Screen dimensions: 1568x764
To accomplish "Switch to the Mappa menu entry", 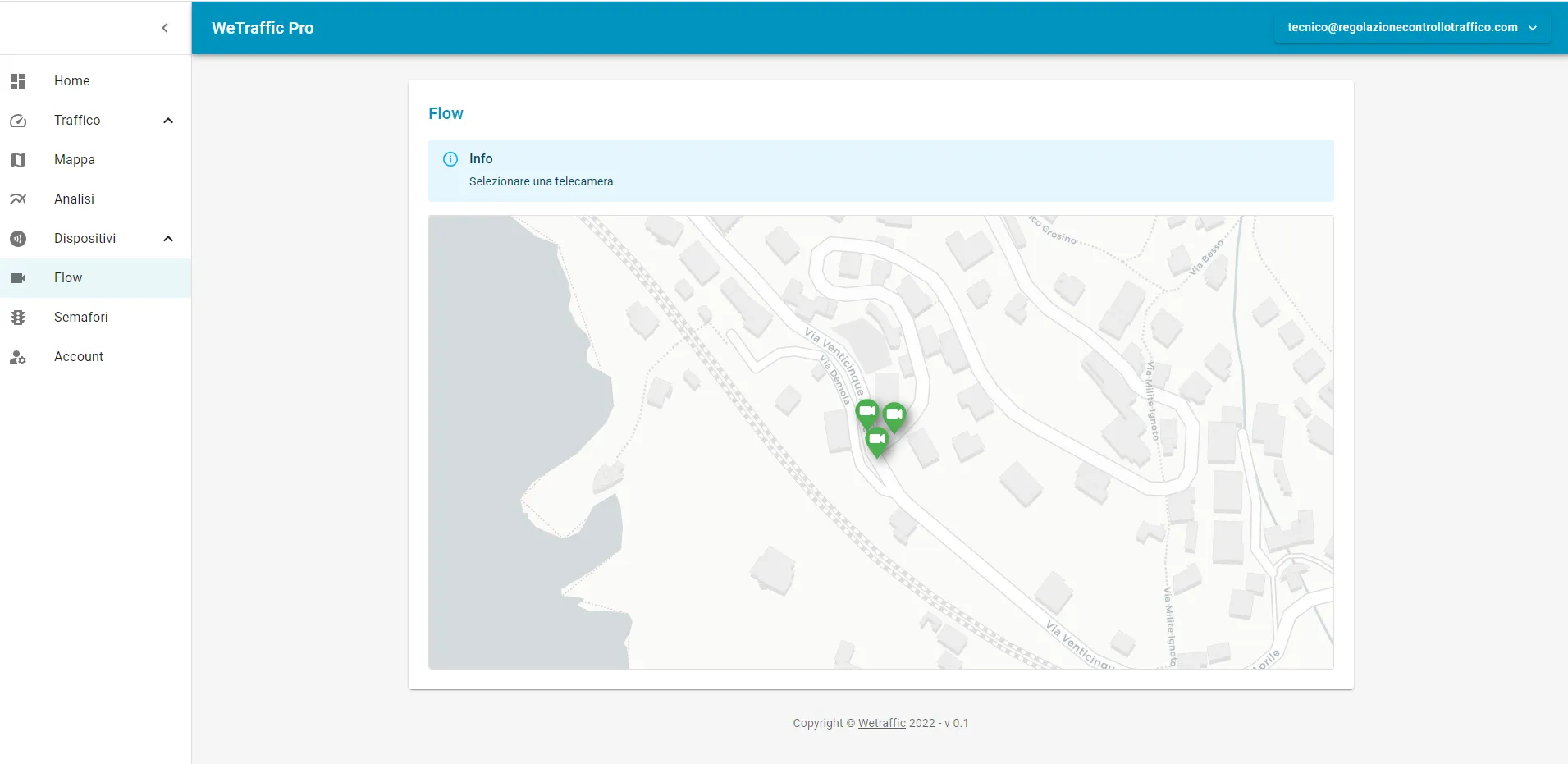I will tap(74, 159).
